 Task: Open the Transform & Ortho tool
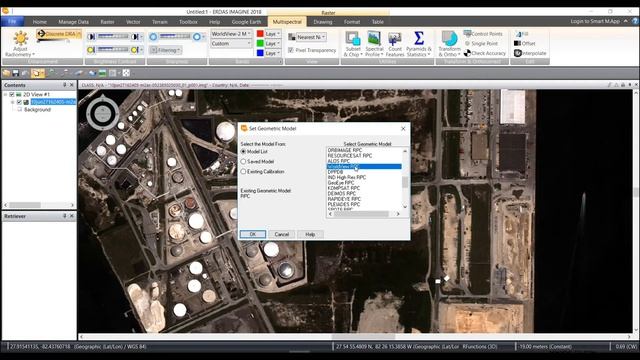[449, 44]
